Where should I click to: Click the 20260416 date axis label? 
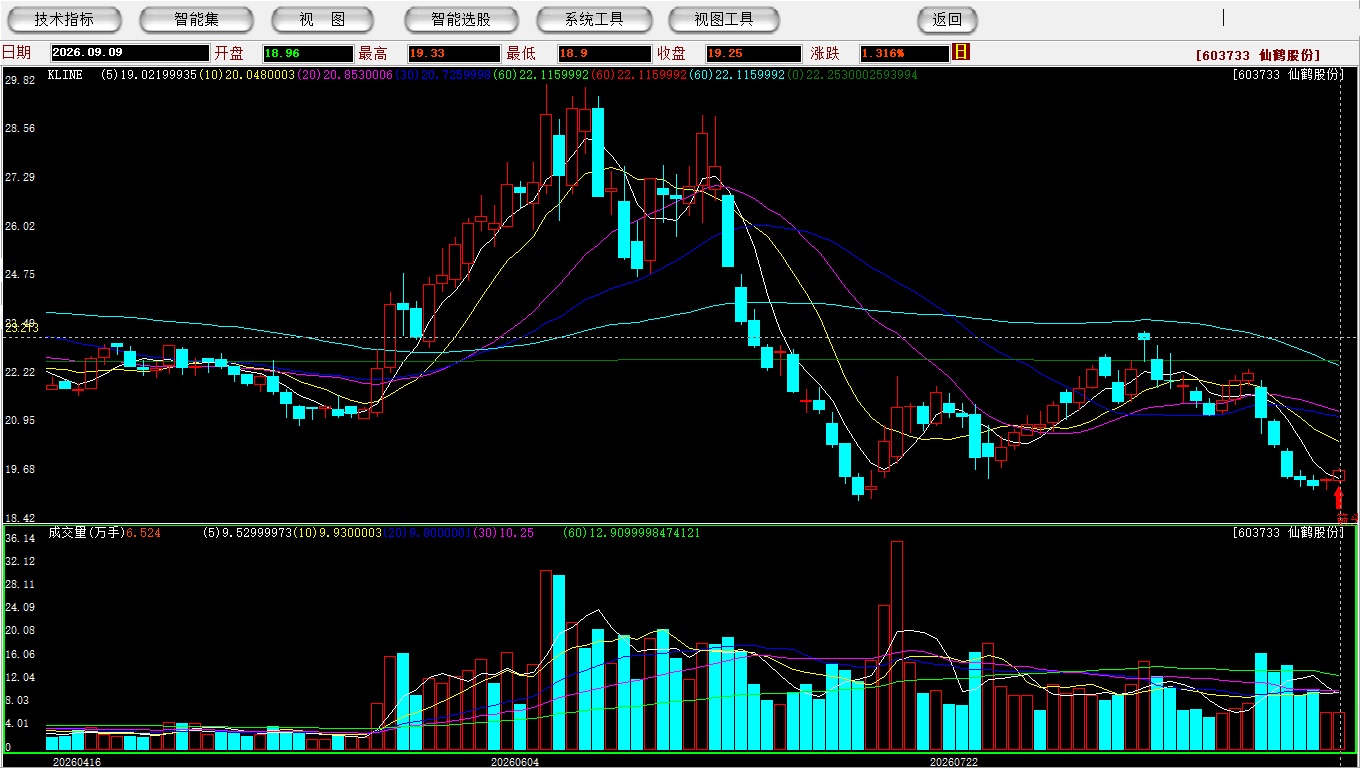click(x=77, y=762)
